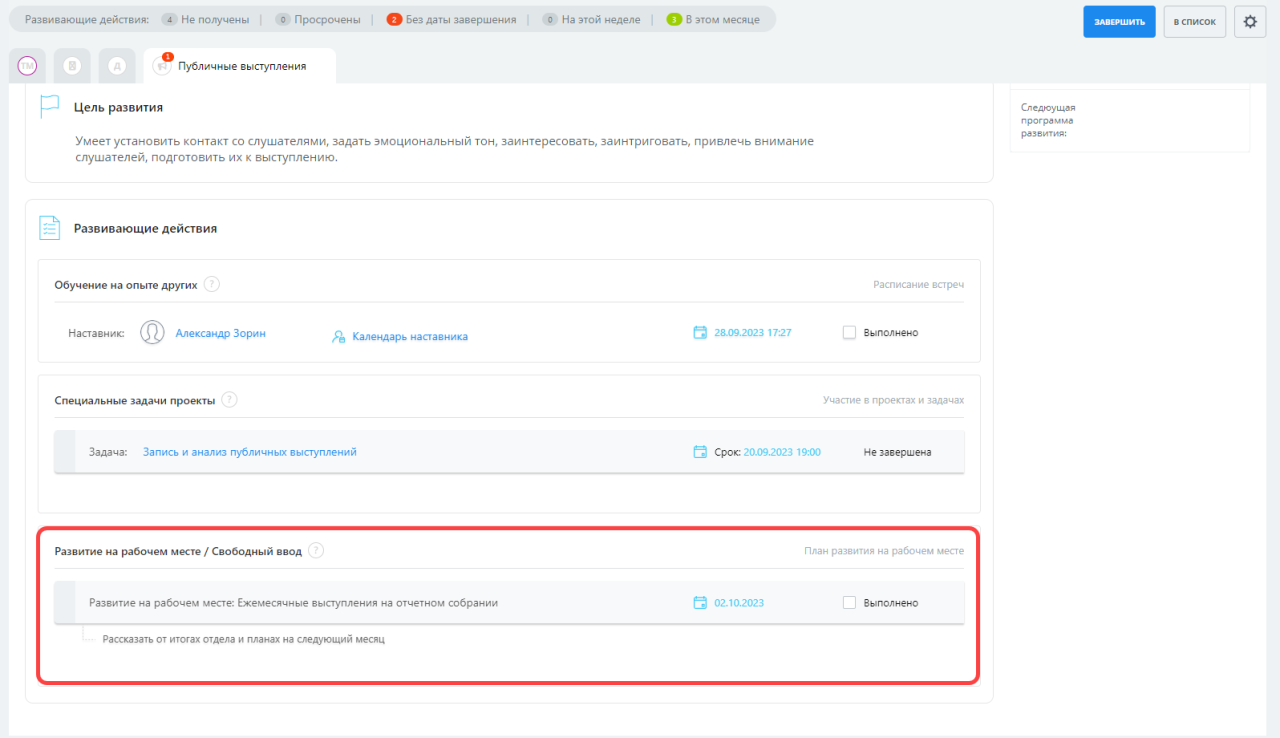
Task: Click План развития на рабочем месте label
Action: [x=884, y=550]
